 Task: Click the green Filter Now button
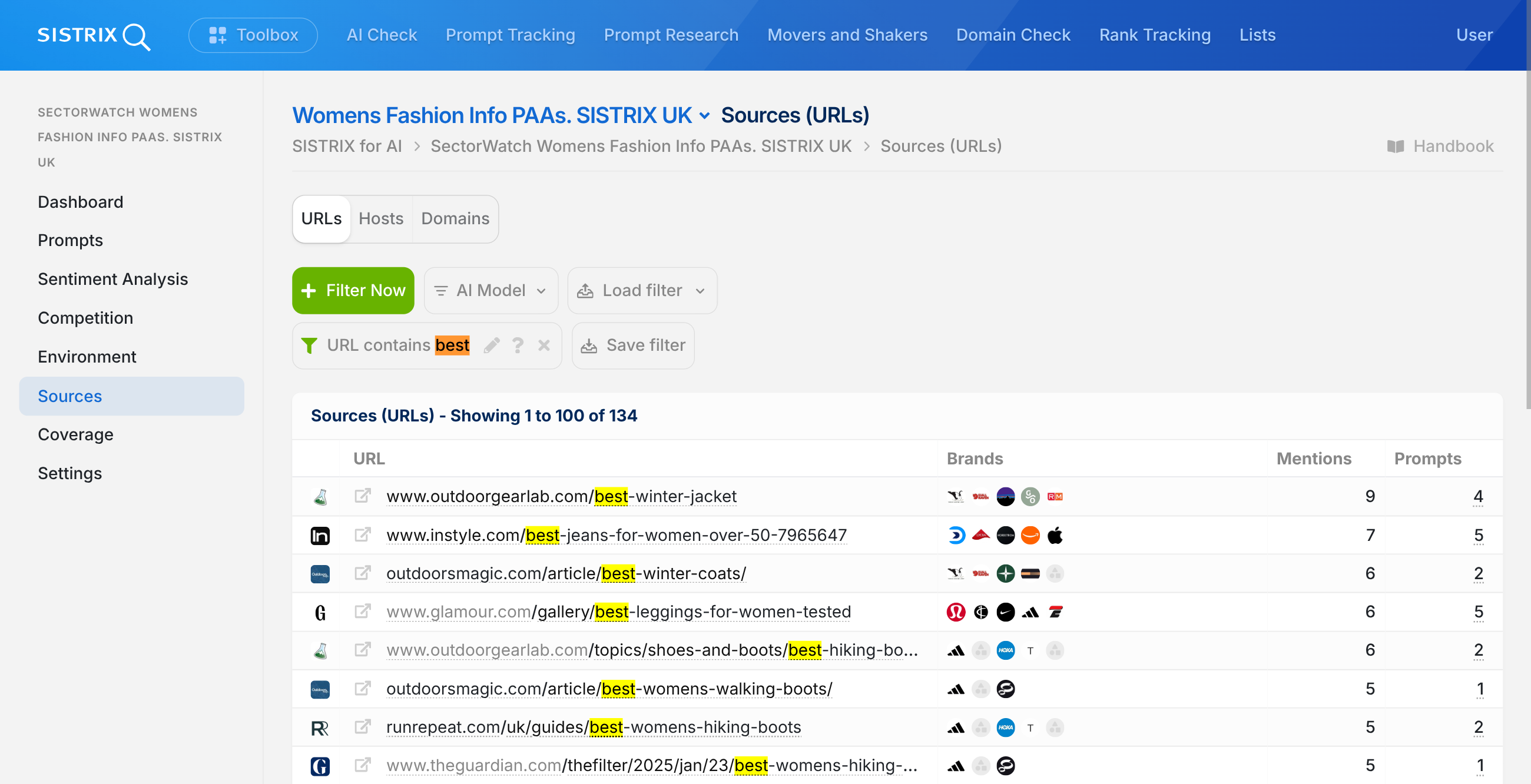pyautogui.click(x=353, y=290)
